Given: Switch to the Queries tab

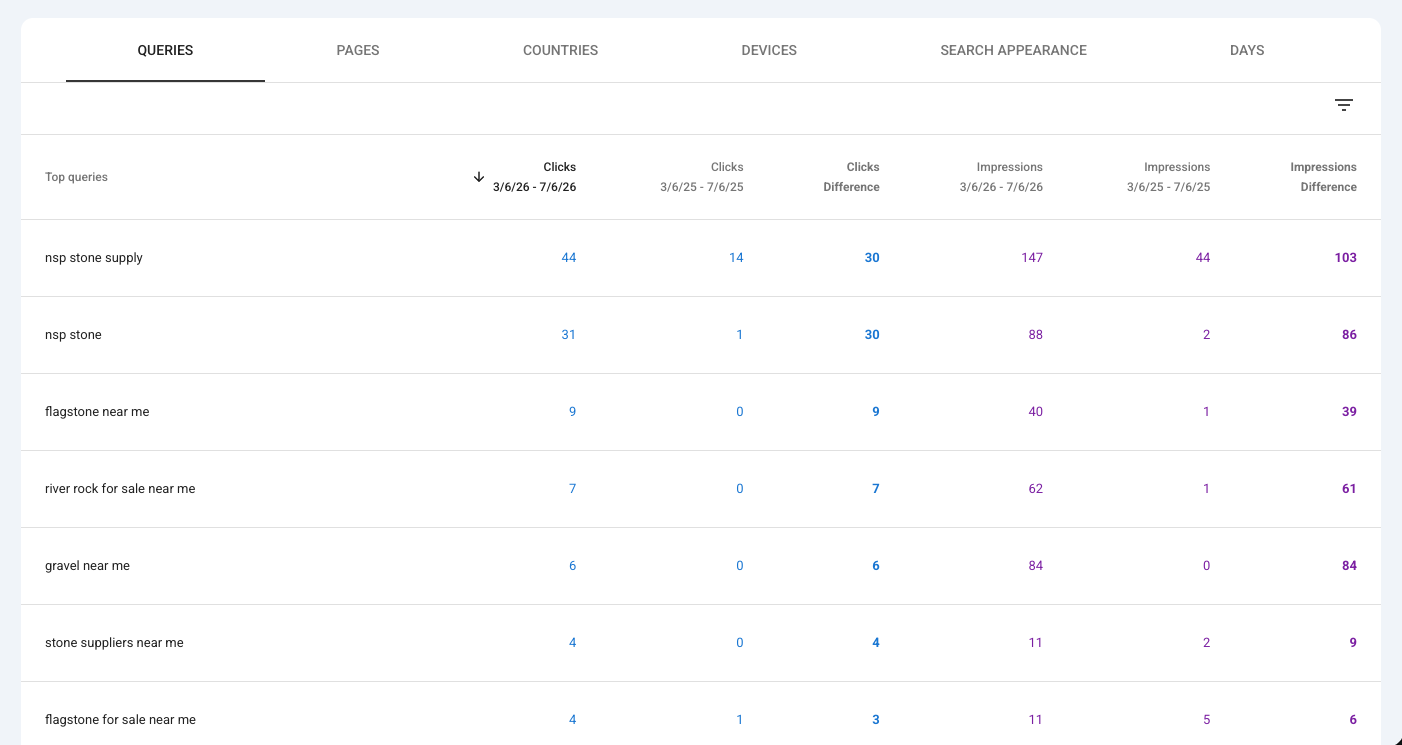Looking at the screenshot, I should [165, 50].
